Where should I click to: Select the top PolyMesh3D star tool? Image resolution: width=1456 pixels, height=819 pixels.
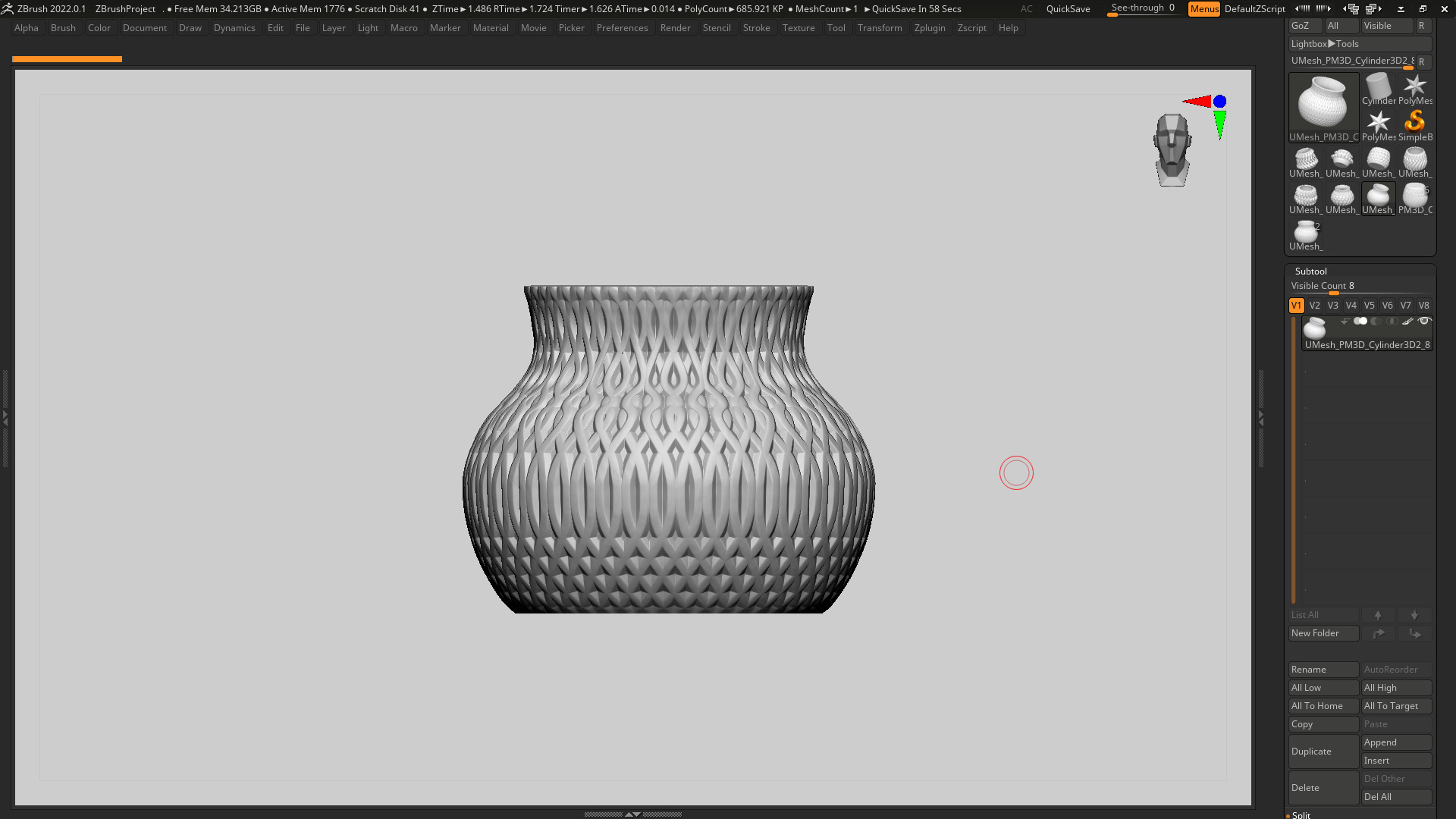[x=1415, y=89]
